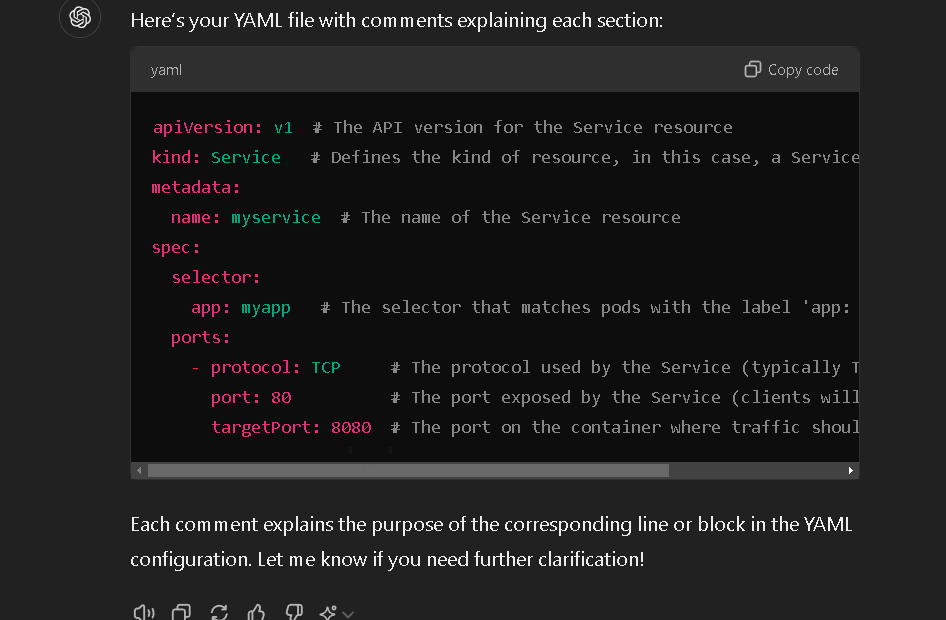Click the ChatGPT avatar logo

tap(80, 17)
